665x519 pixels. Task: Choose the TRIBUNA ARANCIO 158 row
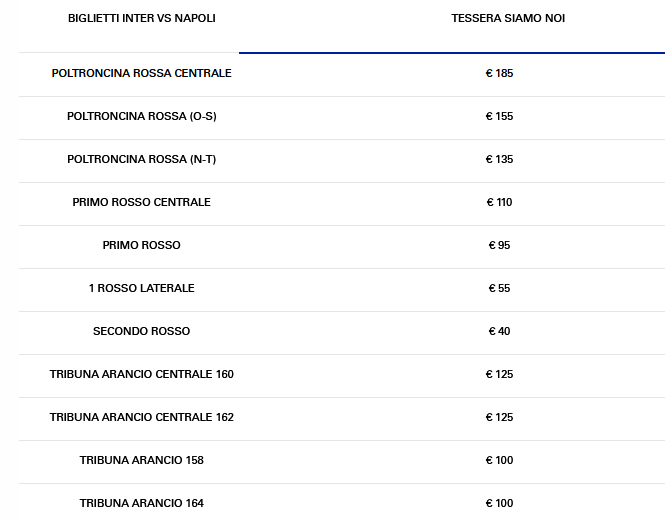pyautogui.click(x=141, y=461)
